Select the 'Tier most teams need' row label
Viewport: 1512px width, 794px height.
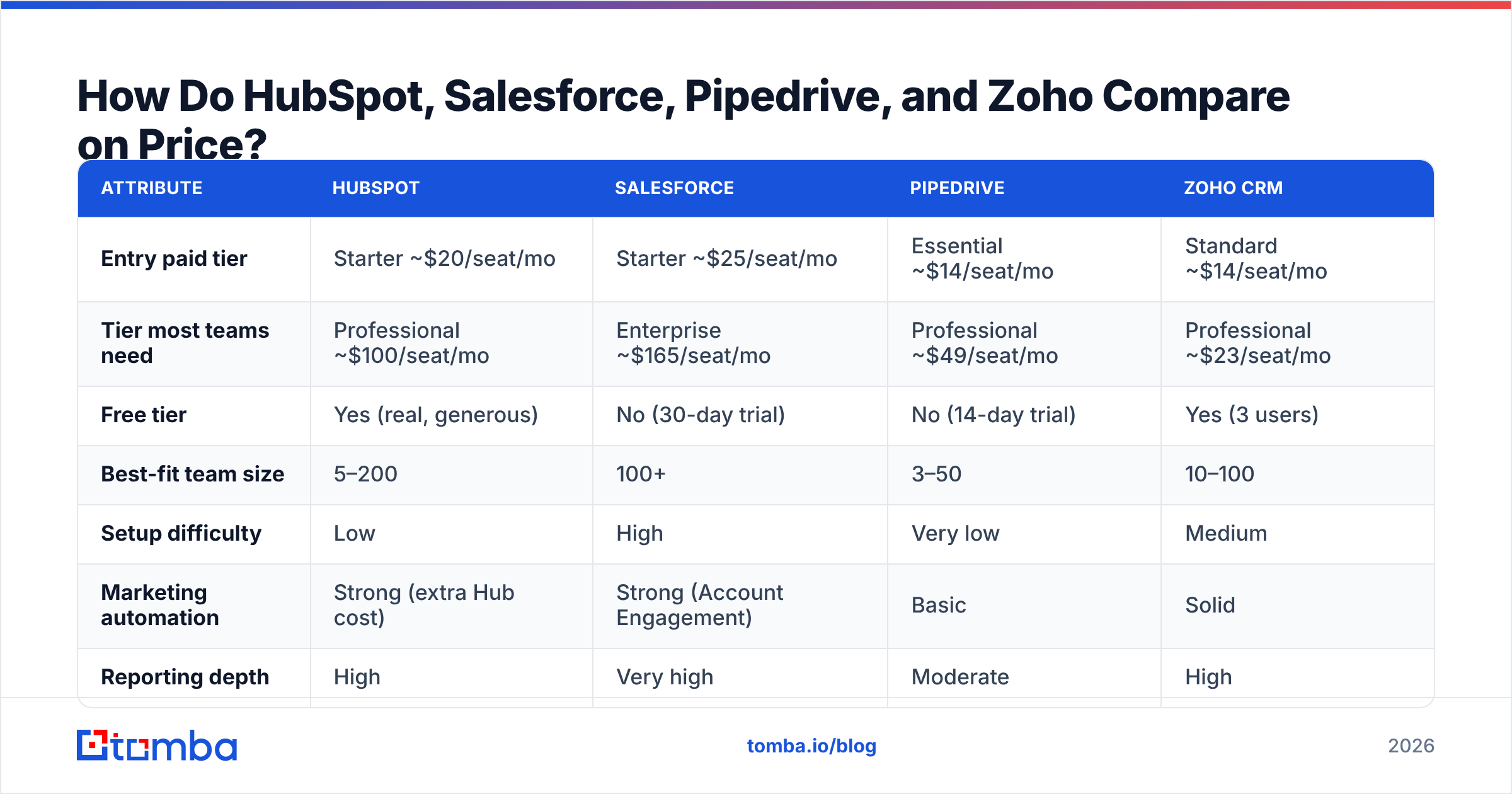[x=185, y=343]
